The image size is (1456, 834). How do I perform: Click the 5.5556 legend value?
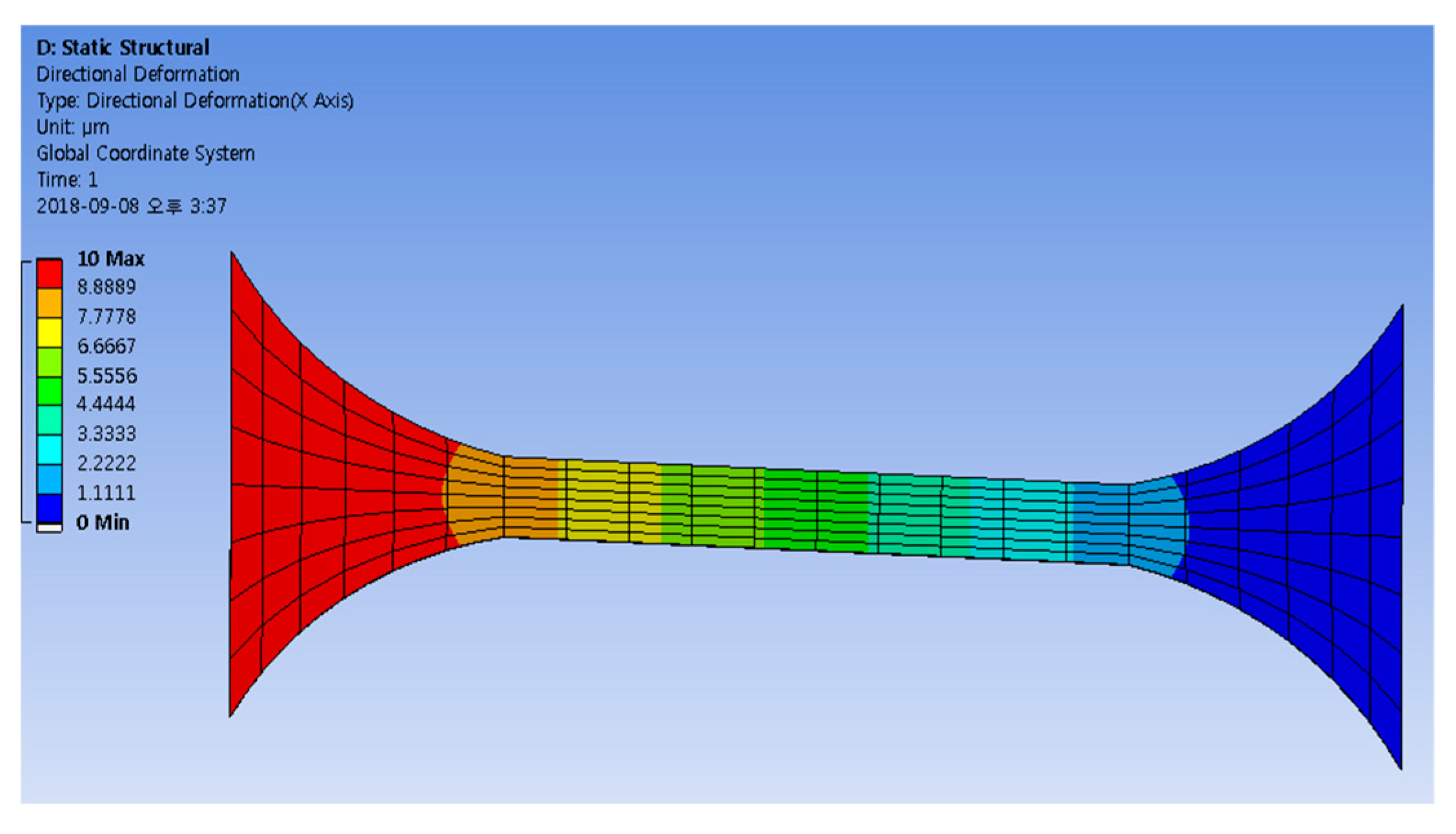(106, 376)
